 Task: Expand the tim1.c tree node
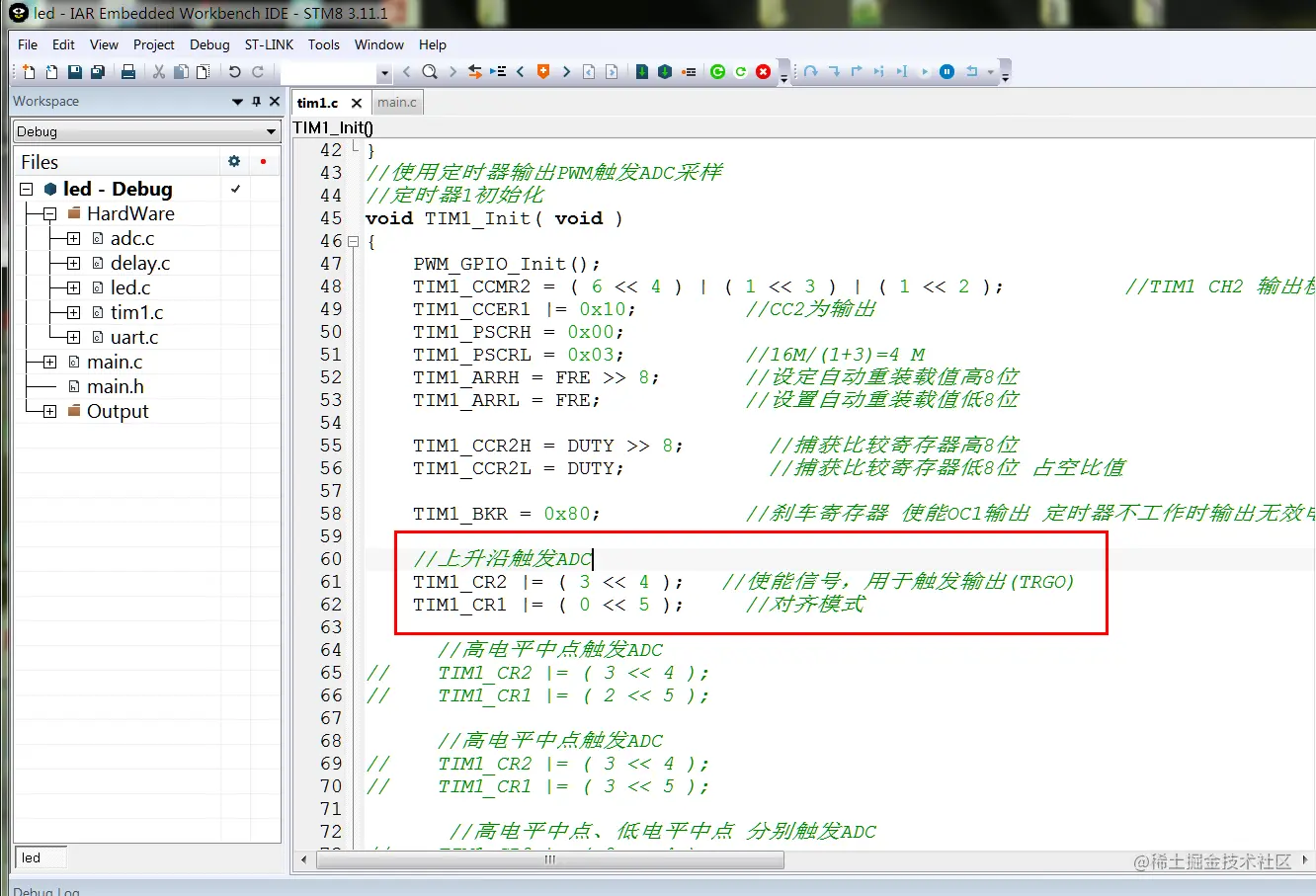(73, 312)
